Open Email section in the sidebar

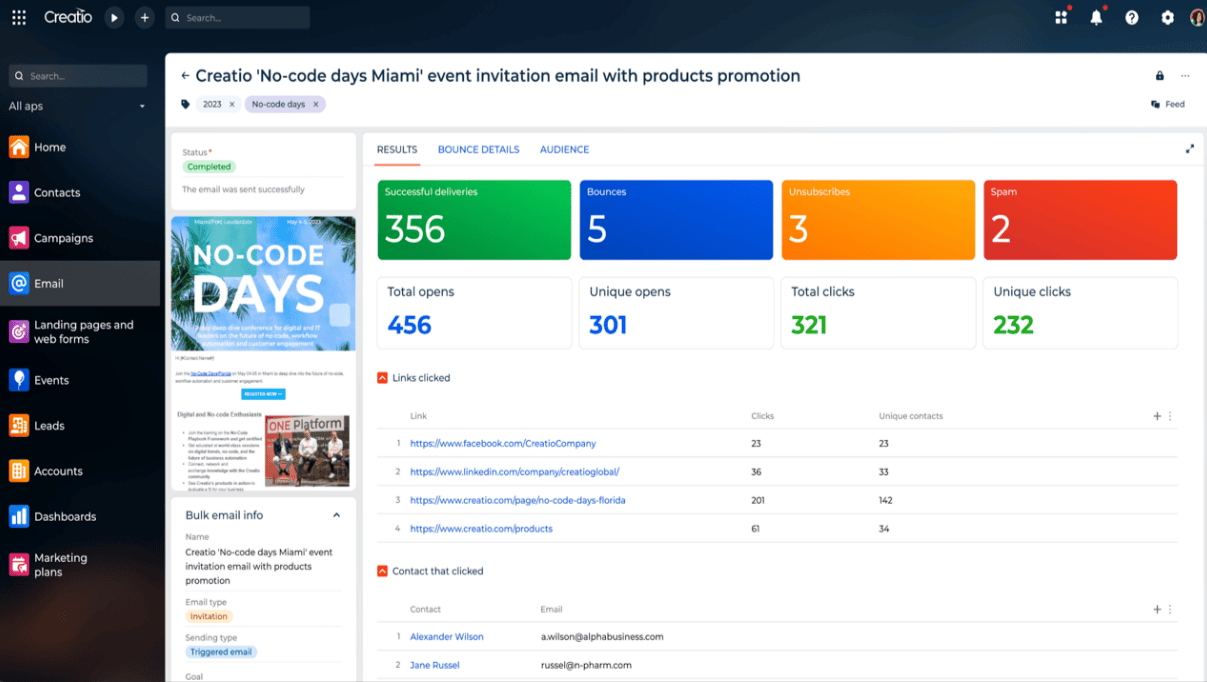pos(80,283)
